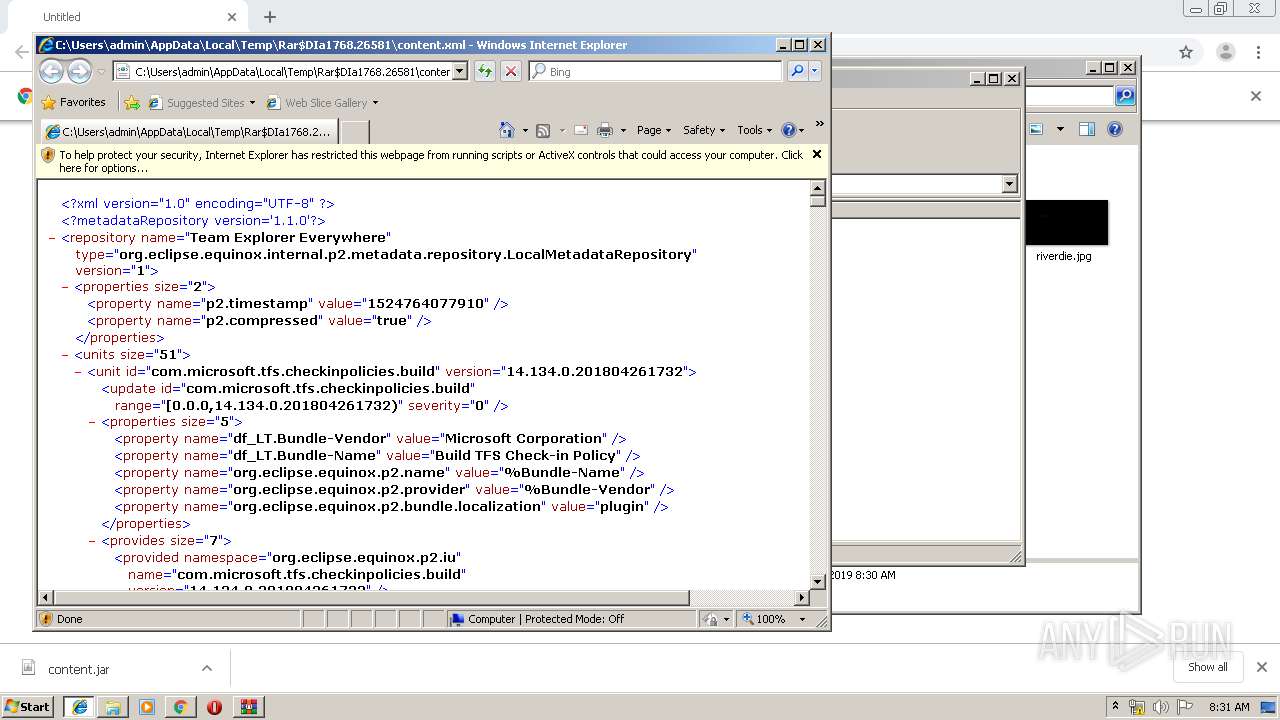Bookmark page with Chrome star icon
This screenshot has height=720, width=1280.
[1186, 52]
